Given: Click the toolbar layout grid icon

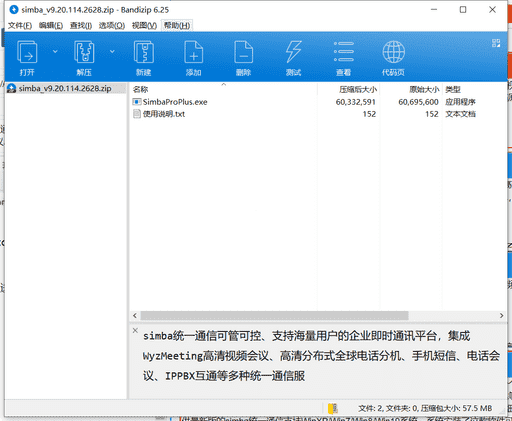Looking at the screenshot, I should click(496, 43).
